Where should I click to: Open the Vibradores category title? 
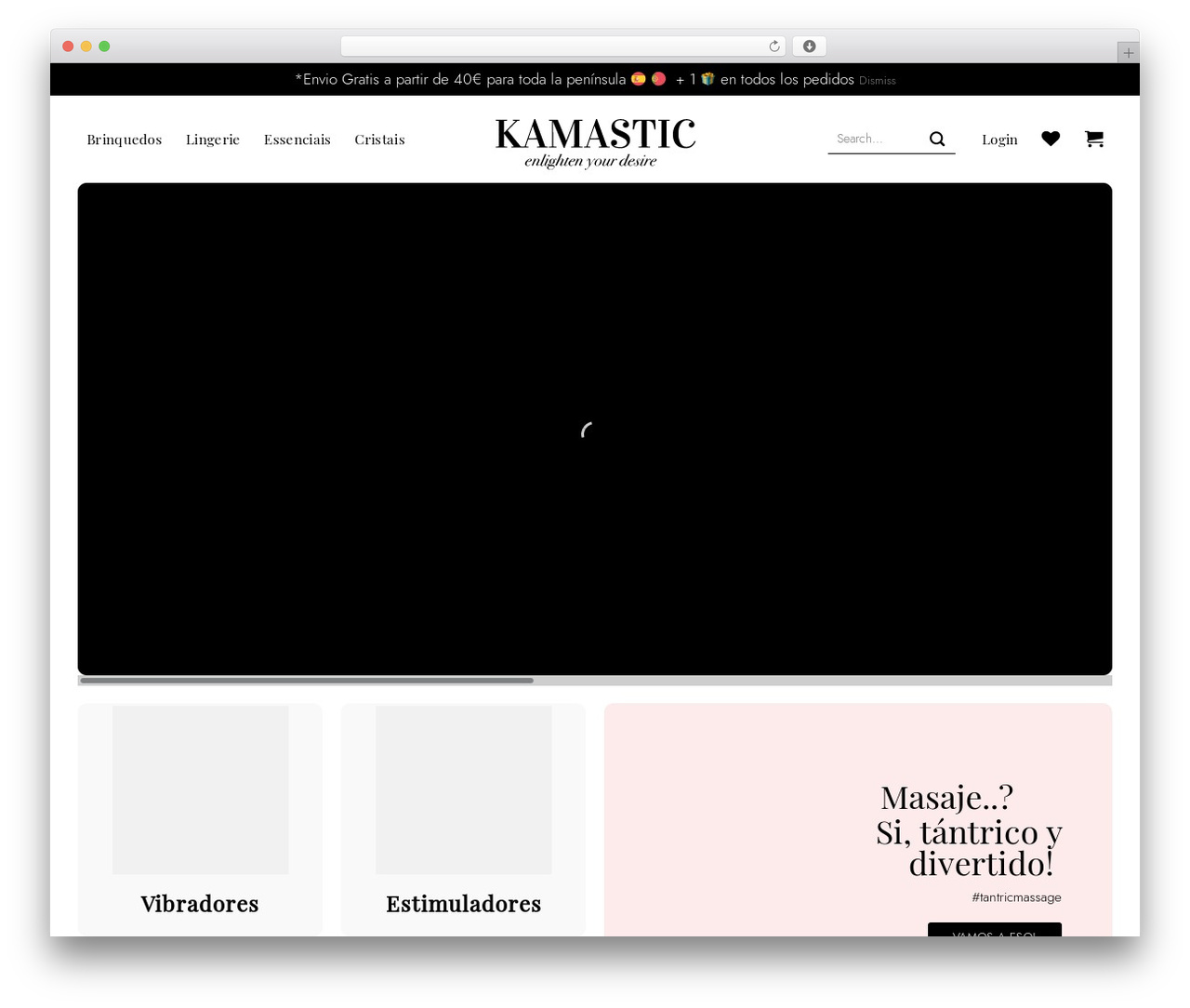click(200, 904)
